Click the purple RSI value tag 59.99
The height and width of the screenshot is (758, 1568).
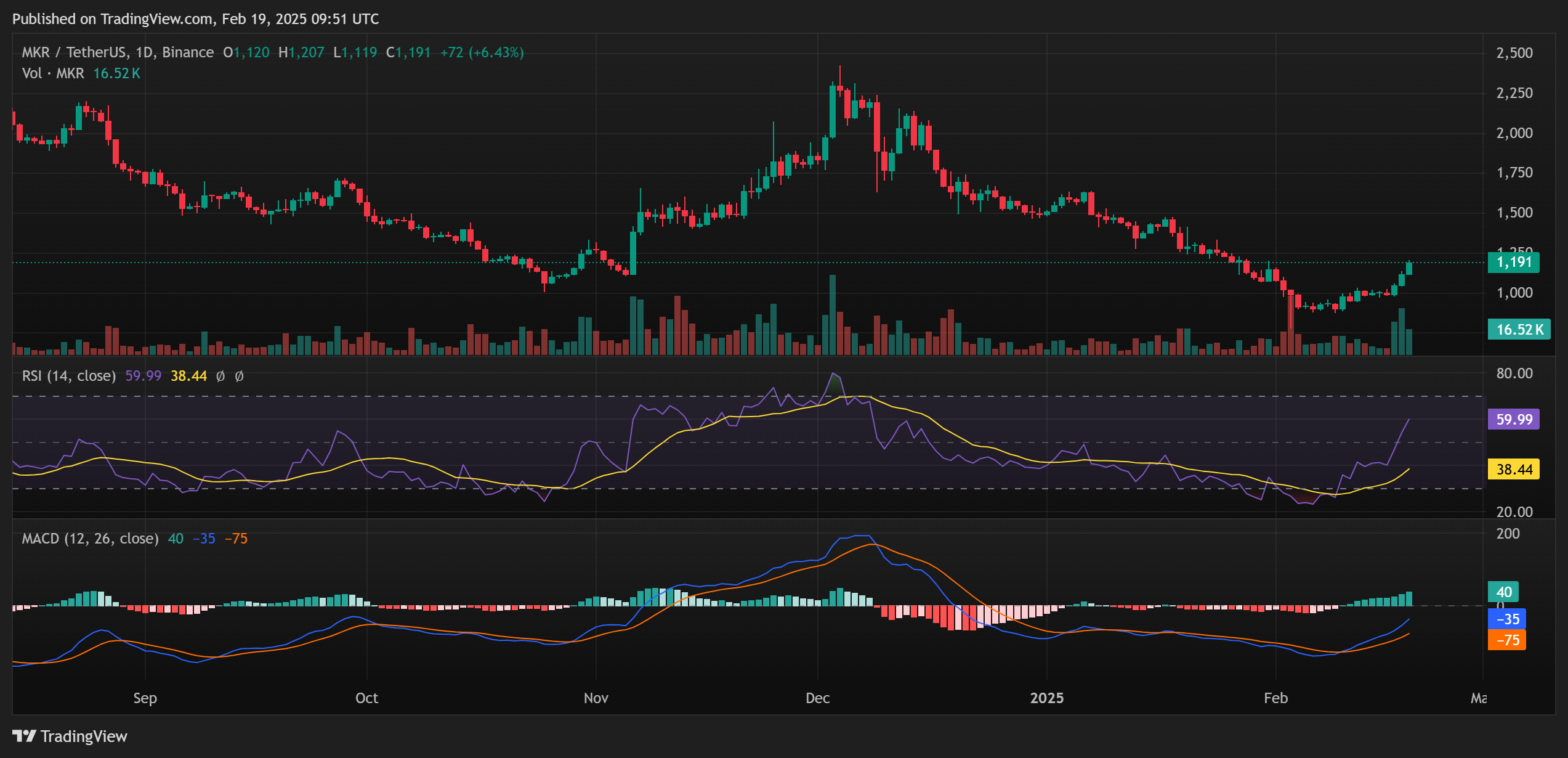(1514, 420)
